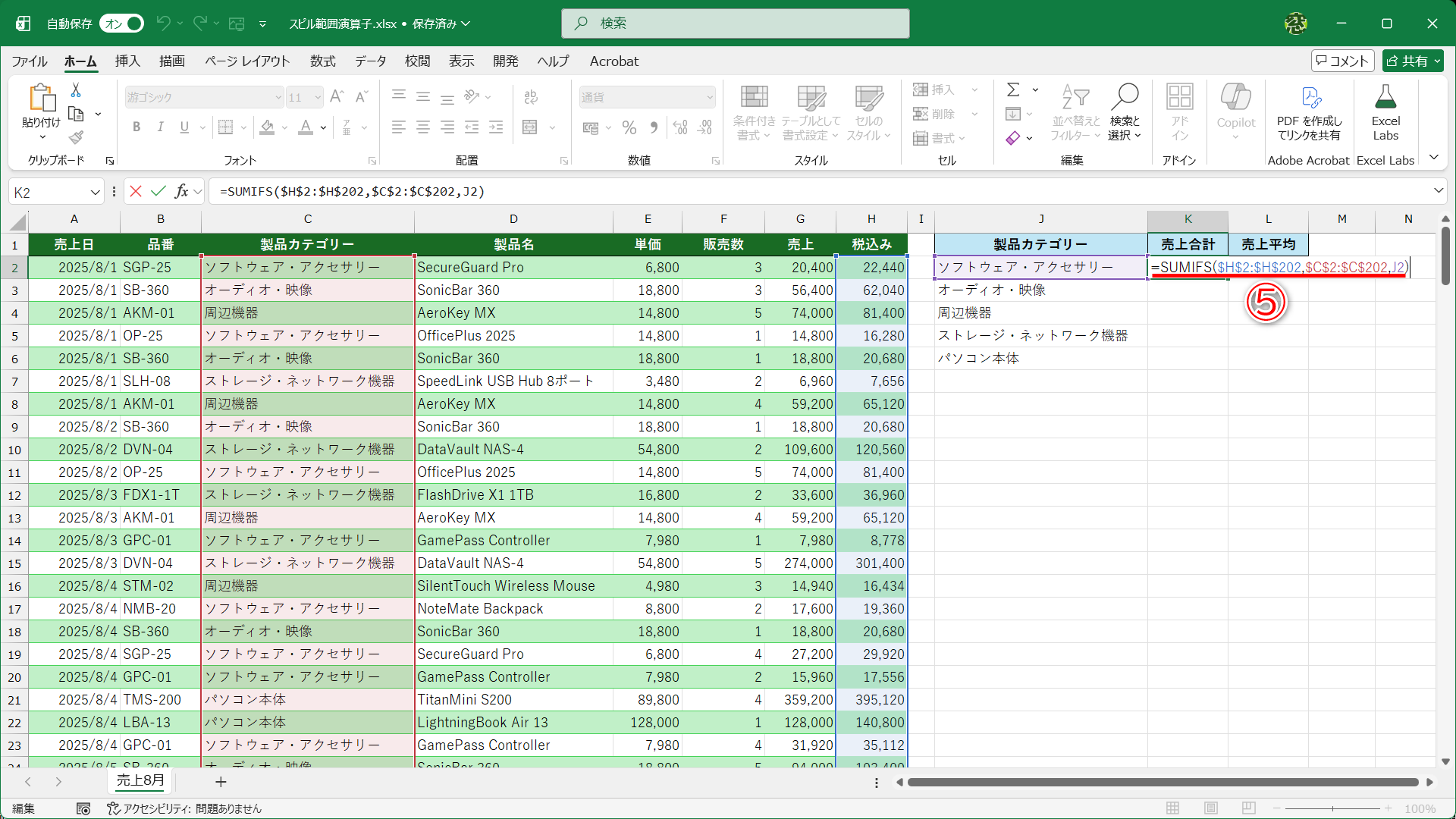Image resolution: width=1456 pixels, height=819 pixels.
Task: Select セルのスタイル (cell styles)
Action: [869, 112]
